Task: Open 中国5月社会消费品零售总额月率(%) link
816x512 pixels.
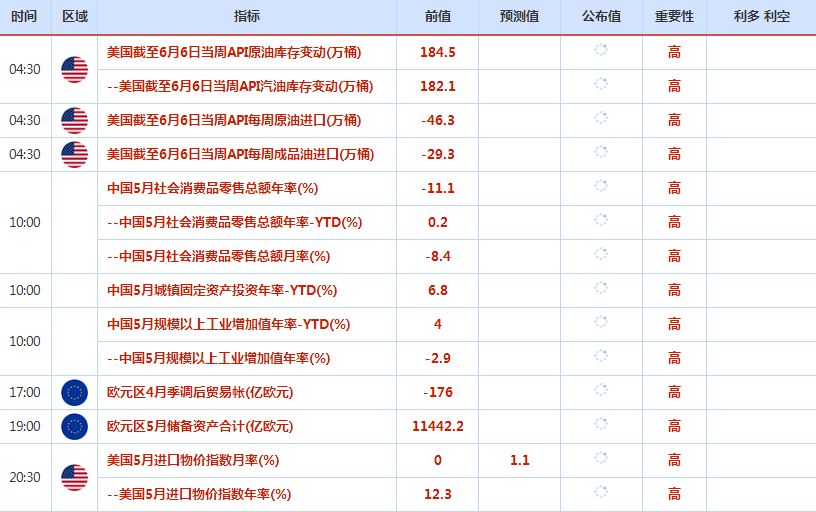Action: [218, 257]
